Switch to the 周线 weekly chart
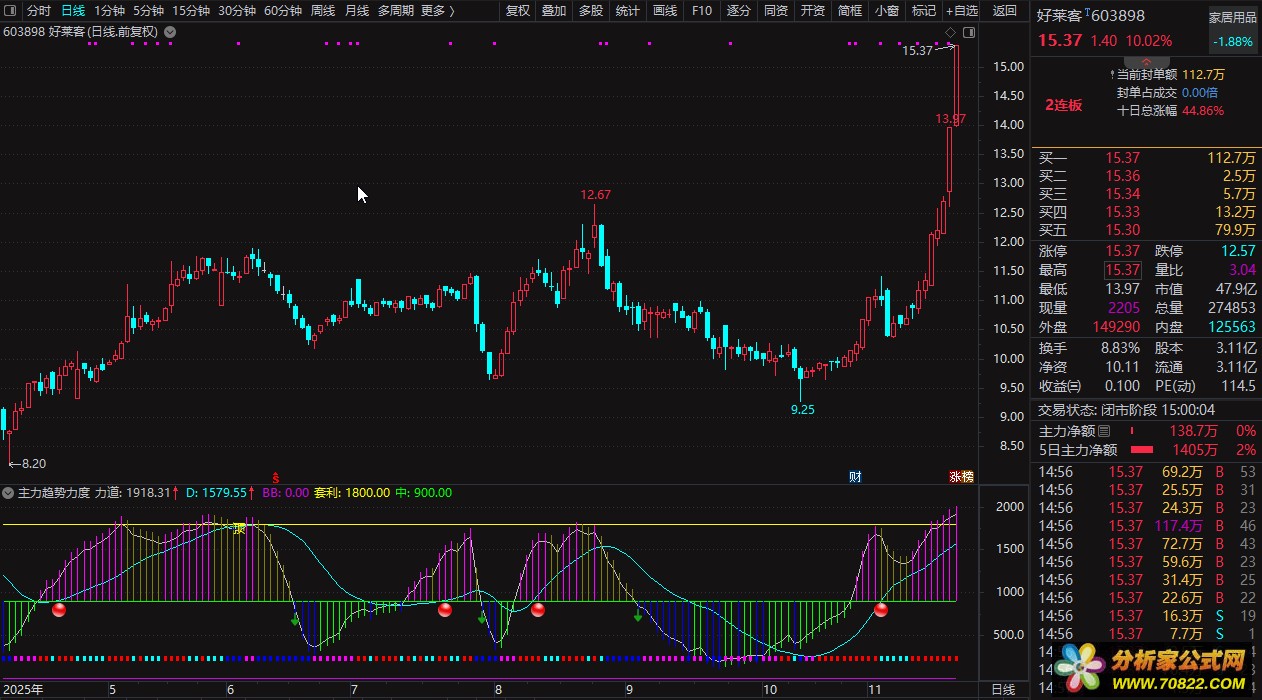The height and width of the screenshot is (700, 1262). 323,11
